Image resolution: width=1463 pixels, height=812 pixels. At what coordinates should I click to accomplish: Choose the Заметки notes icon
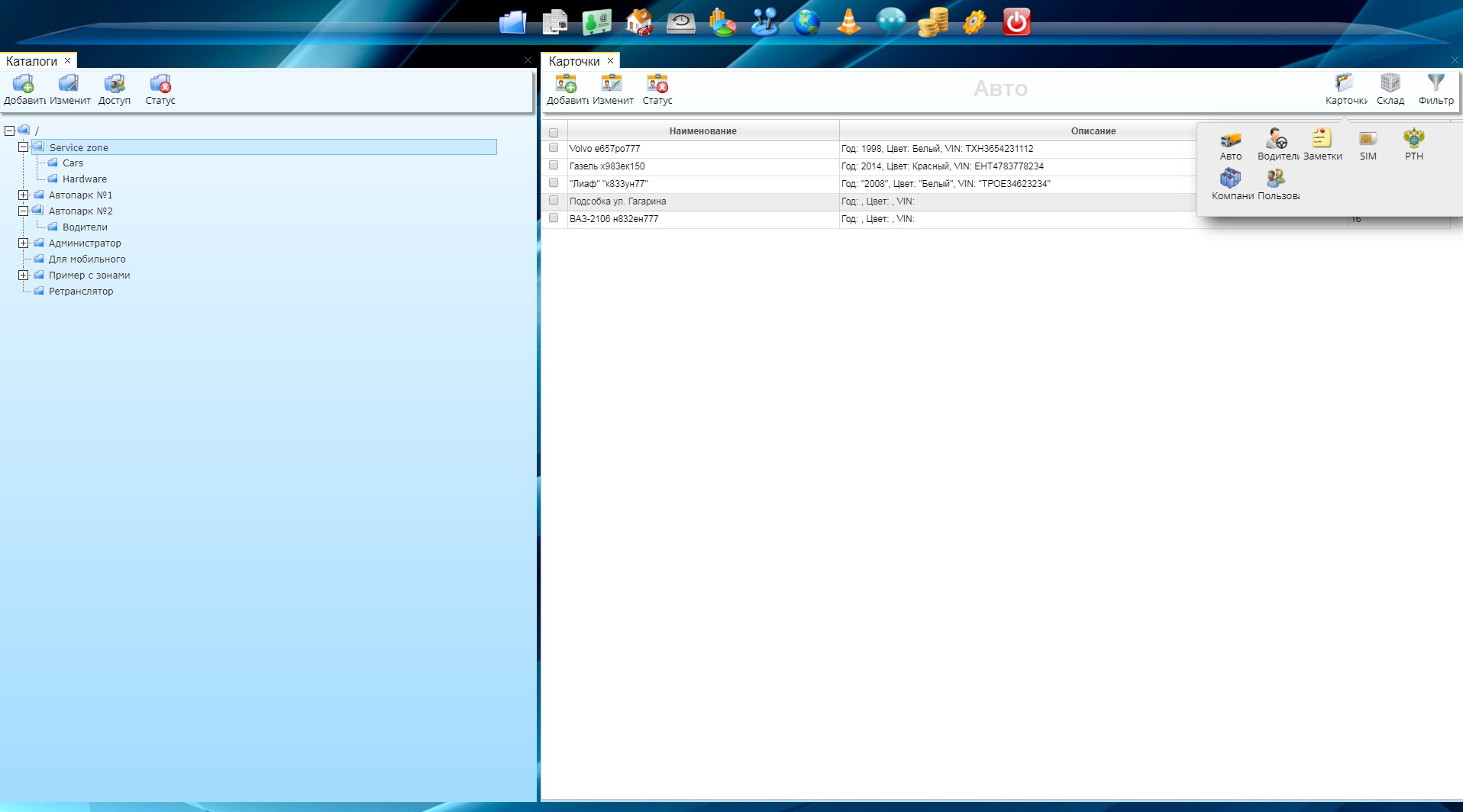pos(1322,144)
